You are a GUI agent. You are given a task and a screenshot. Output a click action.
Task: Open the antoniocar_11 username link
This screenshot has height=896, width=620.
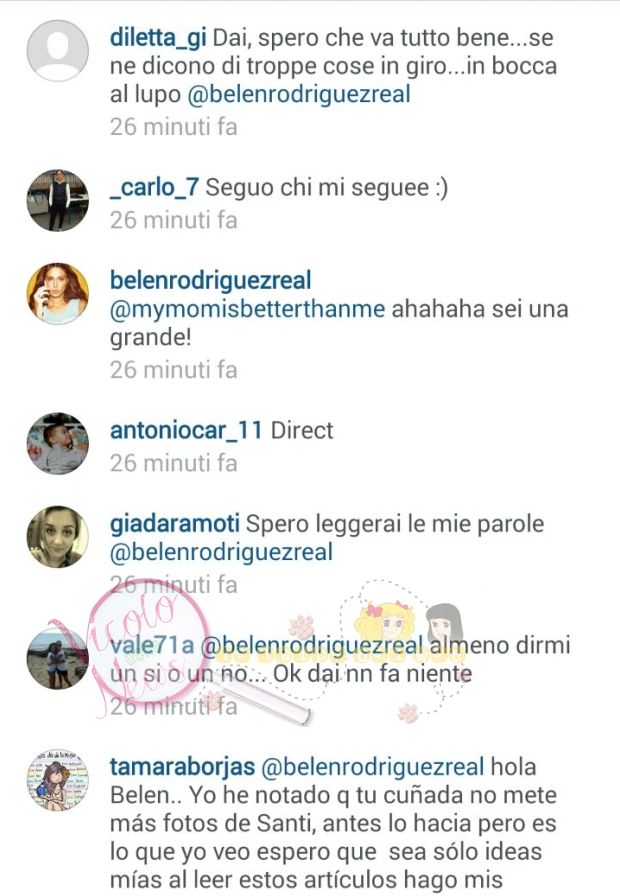tap(186, 430)
